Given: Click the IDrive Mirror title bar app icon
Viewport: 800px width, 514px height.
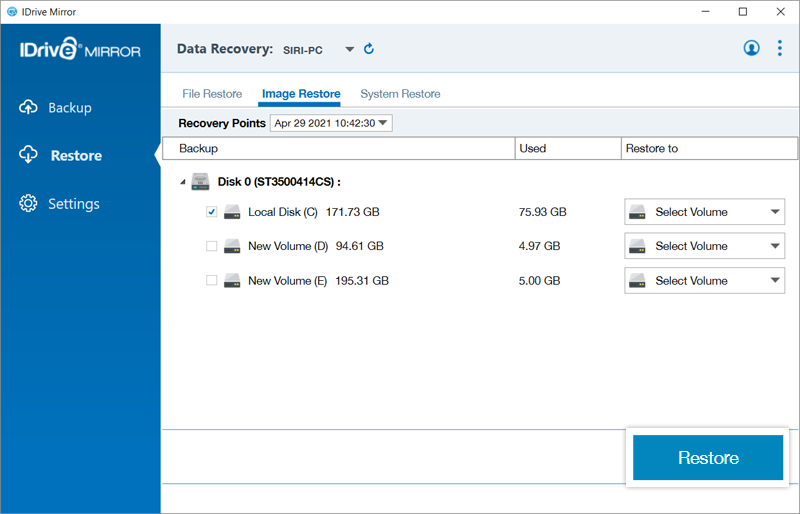Looking at the screenshot, I should click(12, 12).
